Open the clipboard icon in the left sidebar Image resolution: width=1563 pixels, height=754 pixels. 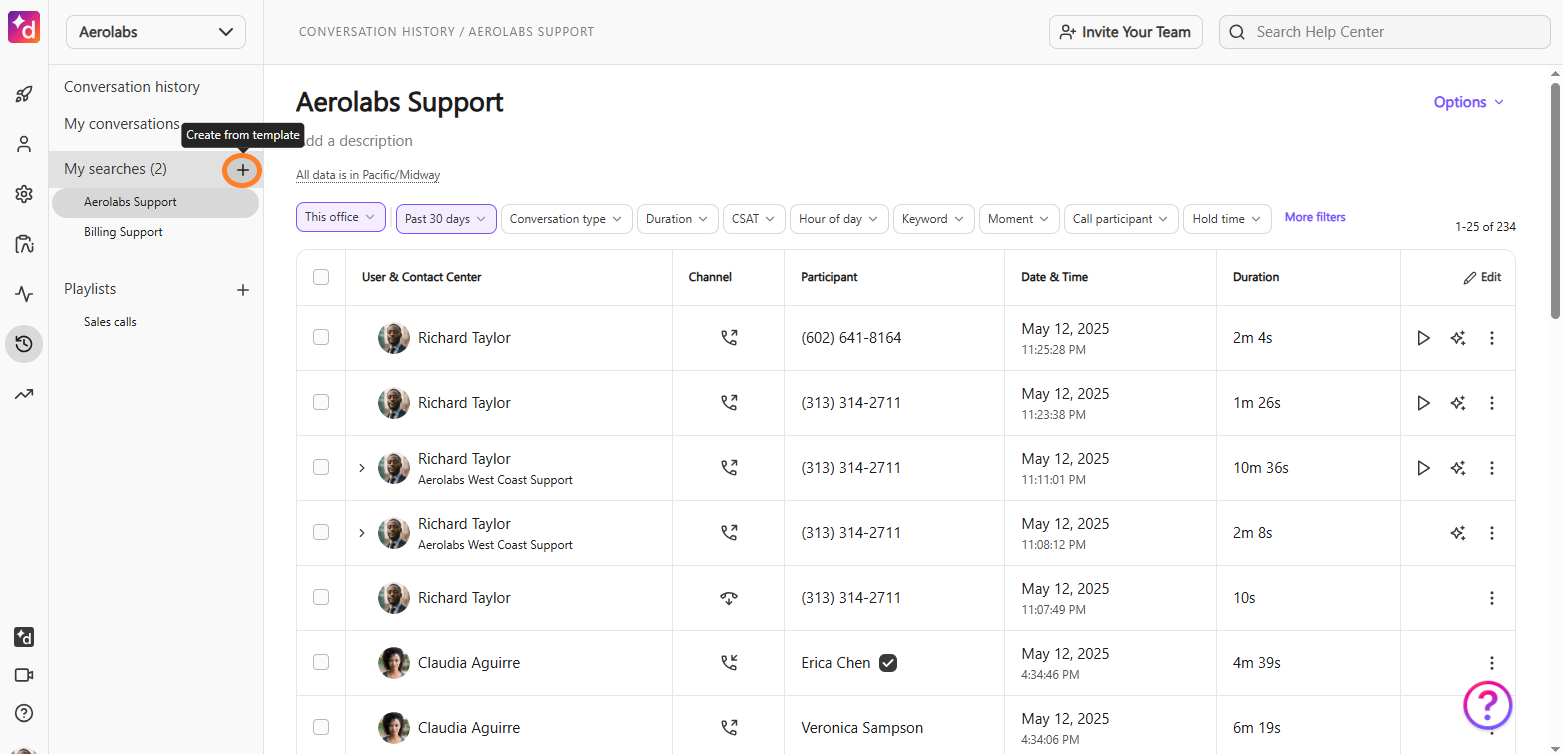(24, 244)
